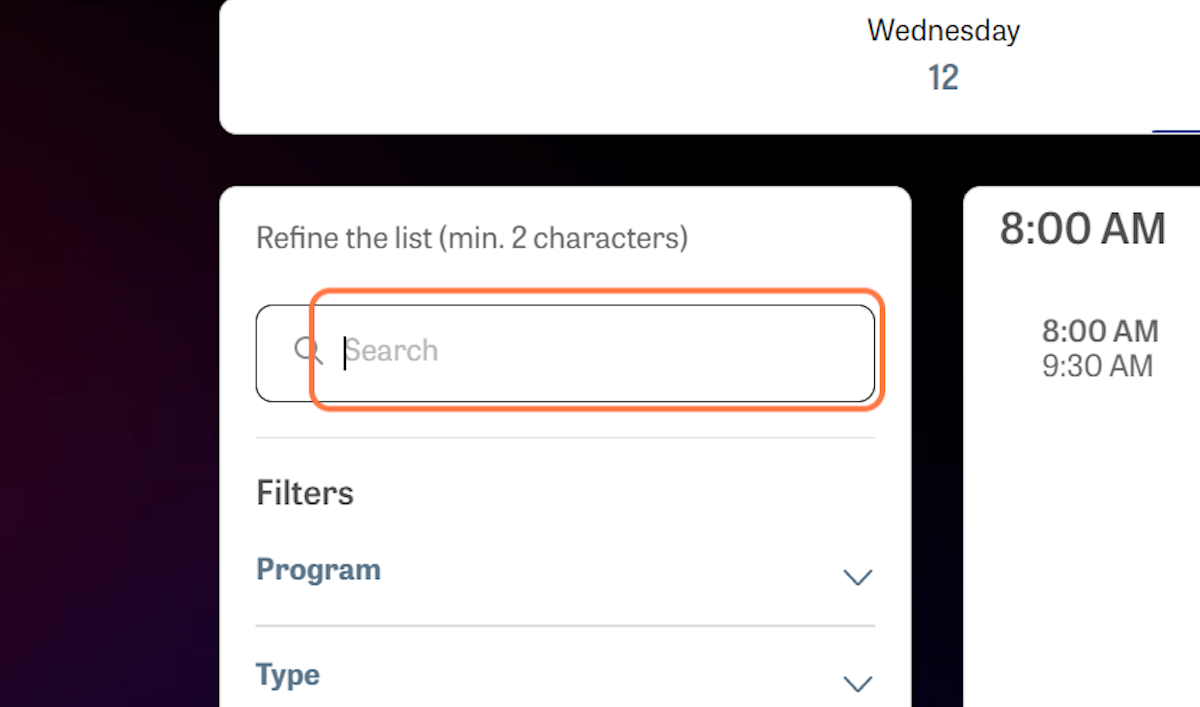The image size is (1200, 707).
Task: Click the Program label text
Action: click(x=318, y=569)
